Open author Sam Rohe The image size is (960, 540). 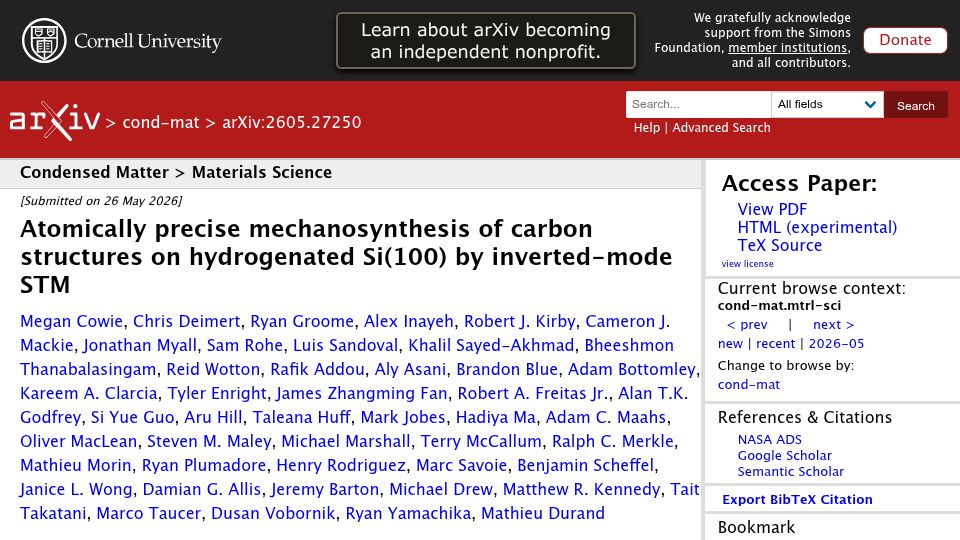[x=245, y=345]
